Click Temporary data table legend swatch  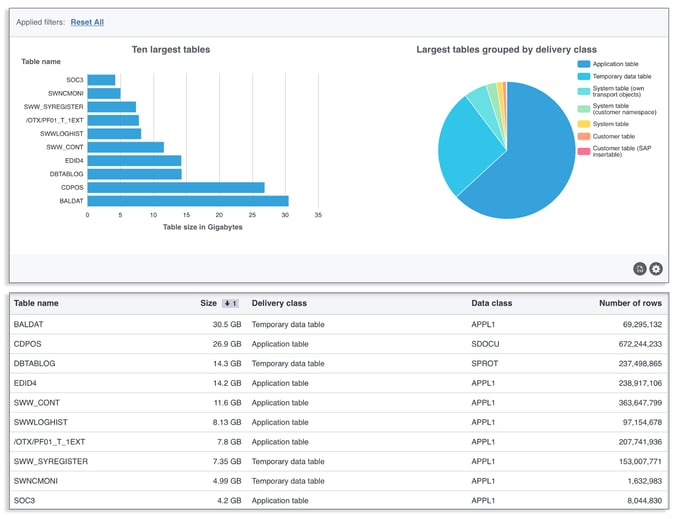point(584,77)
